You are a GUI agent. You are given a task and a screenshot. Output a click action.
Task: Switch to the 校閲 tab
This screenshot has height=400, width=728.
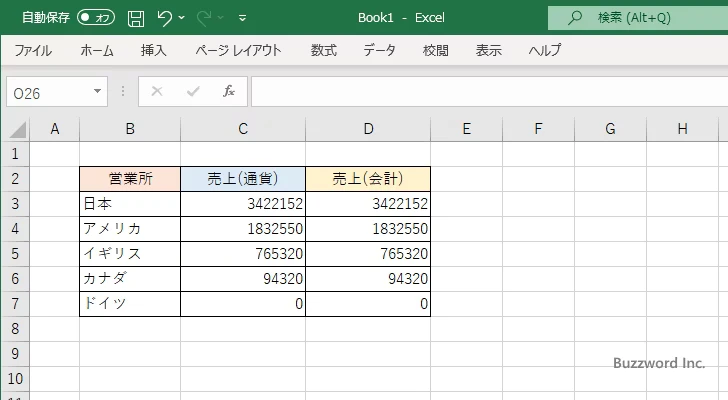(436, 50)
